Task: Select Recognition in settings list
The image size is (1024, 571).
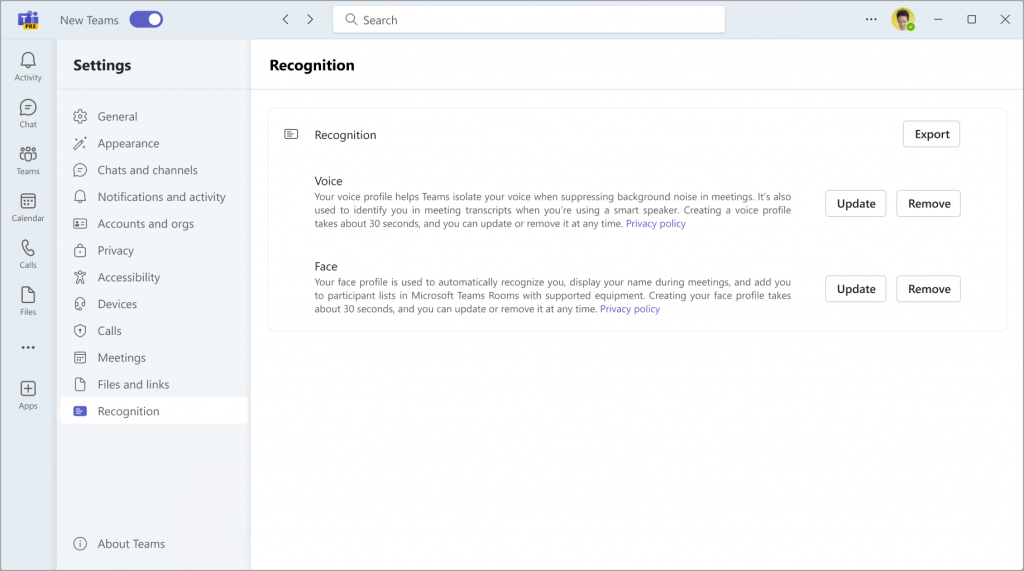Action: tap(153, 411)
